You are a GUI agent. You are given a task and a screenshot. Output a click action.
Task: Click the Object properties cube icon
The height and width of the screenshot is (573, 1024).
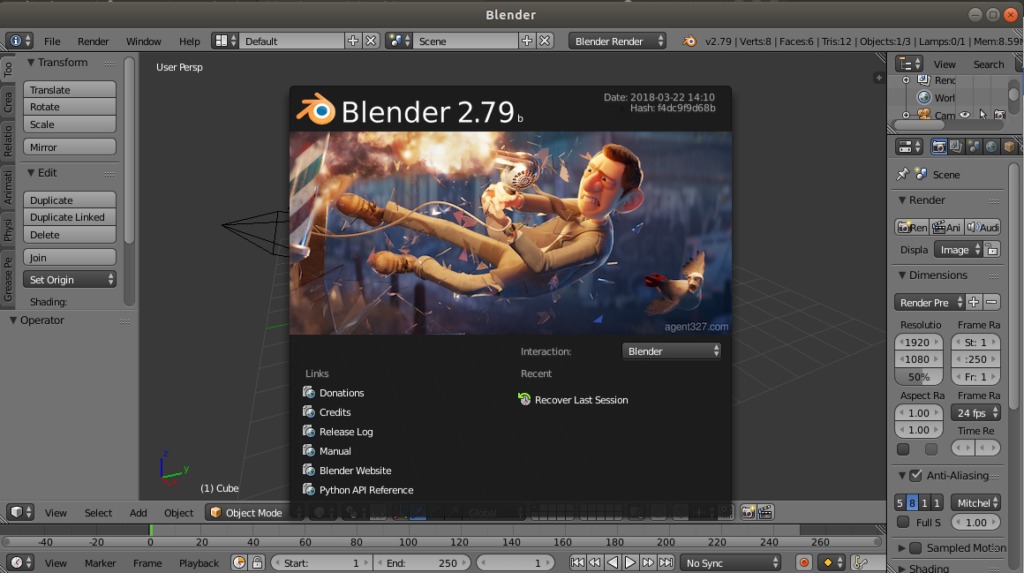1009,146
